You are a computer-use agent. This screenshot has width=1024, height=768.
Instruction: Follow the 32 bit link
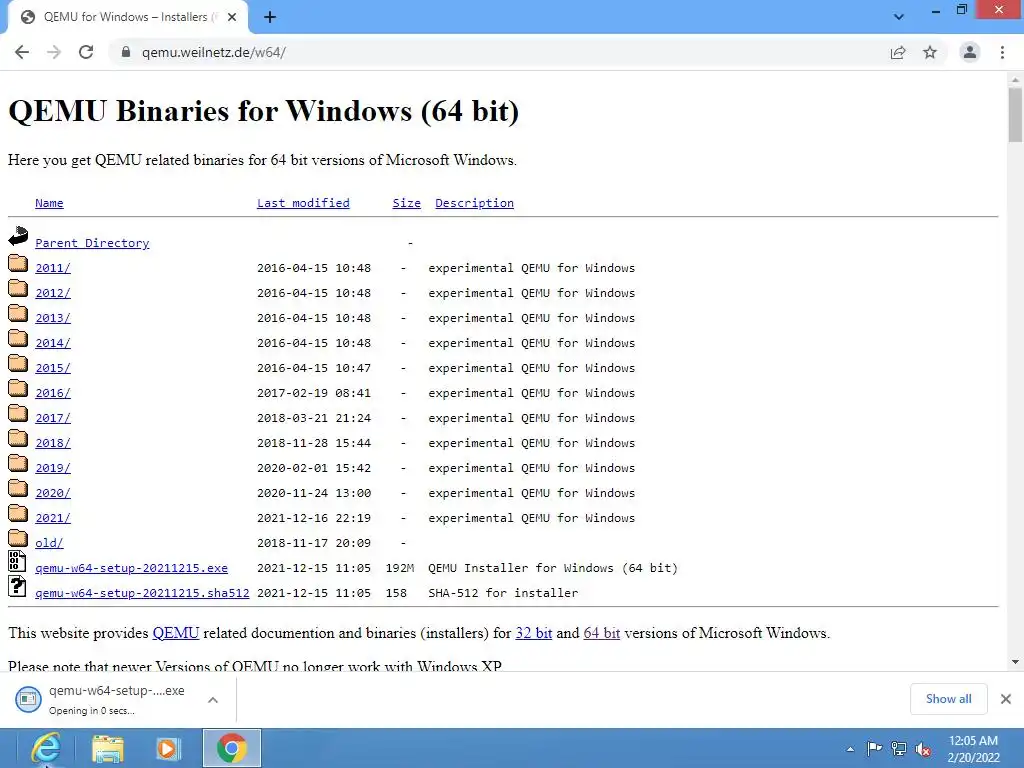tap(534, 633)
